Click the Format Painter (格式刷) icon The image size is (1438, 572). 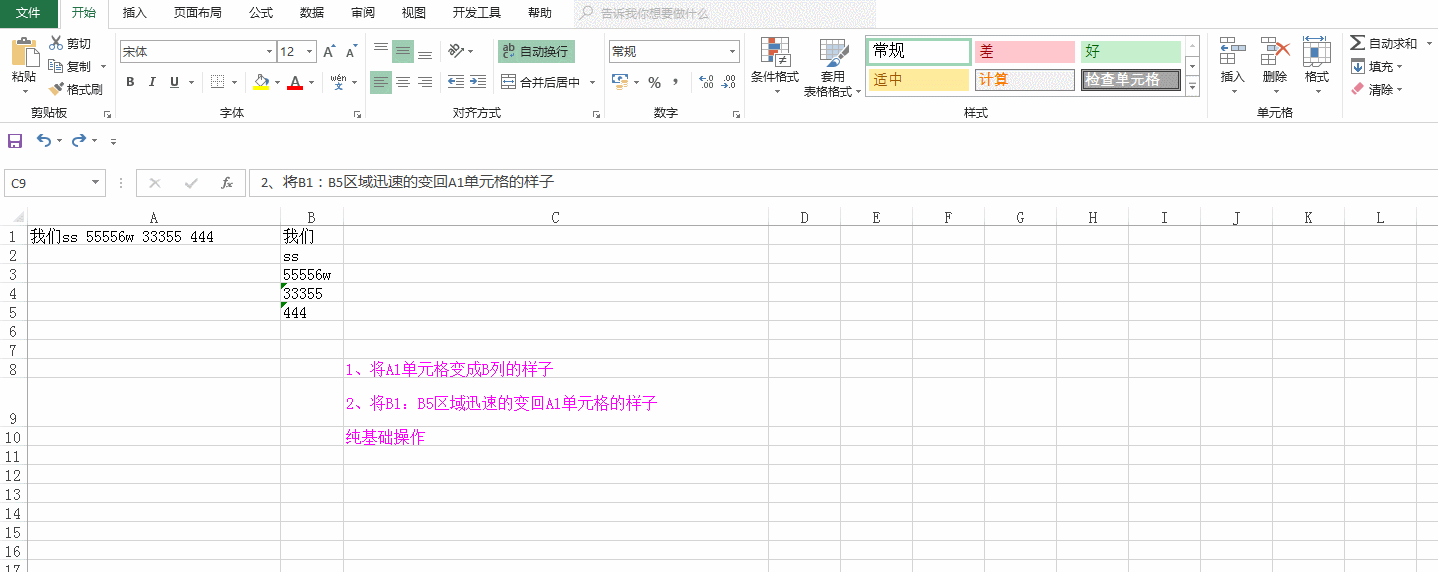[x=56, y=89]
